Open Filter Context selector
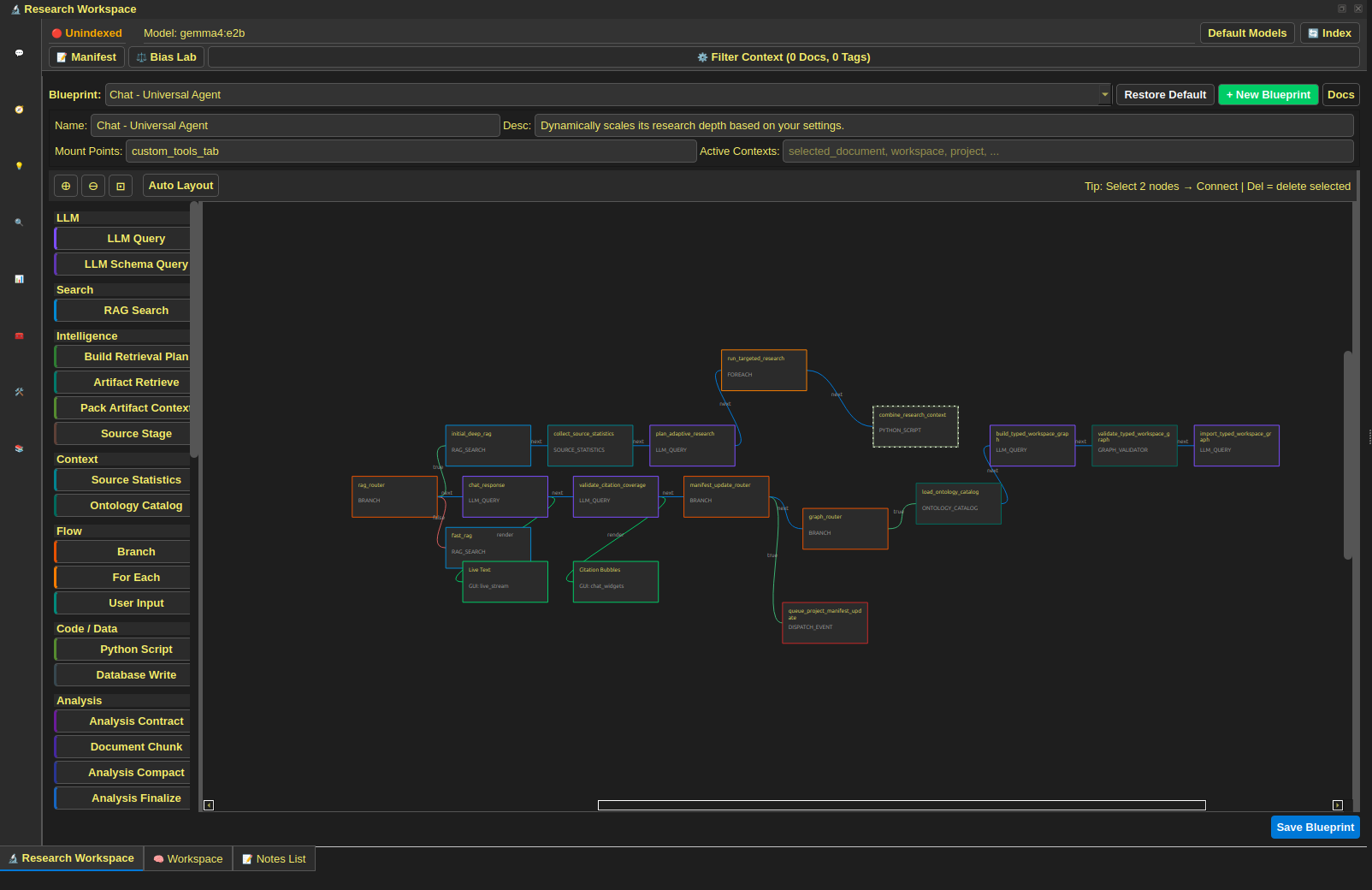 click(784, 57)
